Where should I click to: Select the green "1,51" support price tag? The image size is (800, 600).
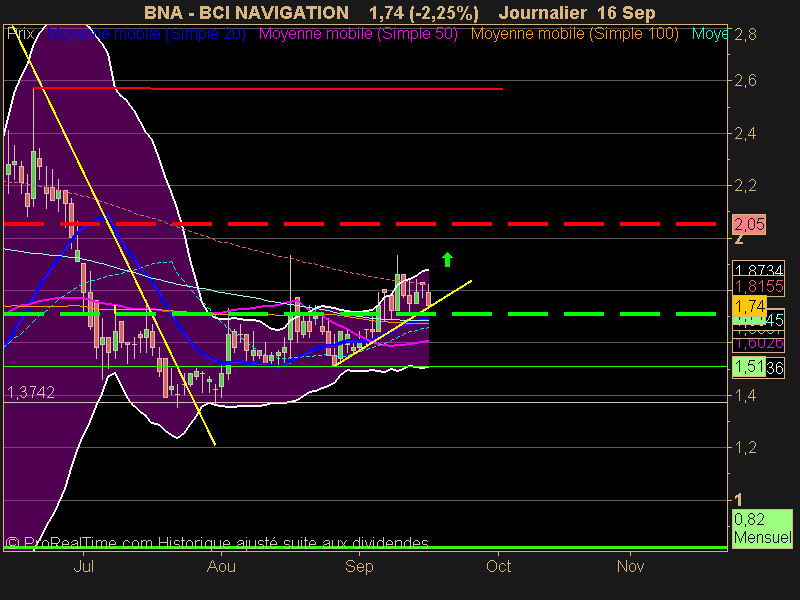pos(749,367)
